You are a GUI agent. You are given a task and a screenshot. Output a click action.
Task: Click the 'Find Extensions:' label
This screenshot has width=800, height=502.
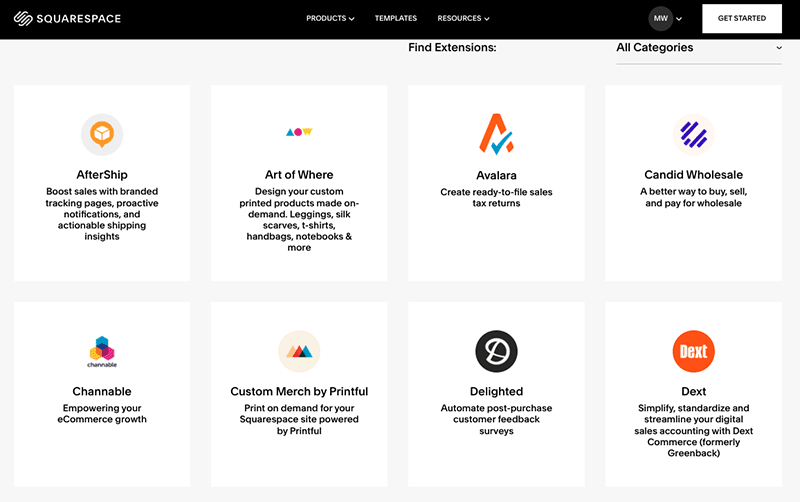(452, 47)
